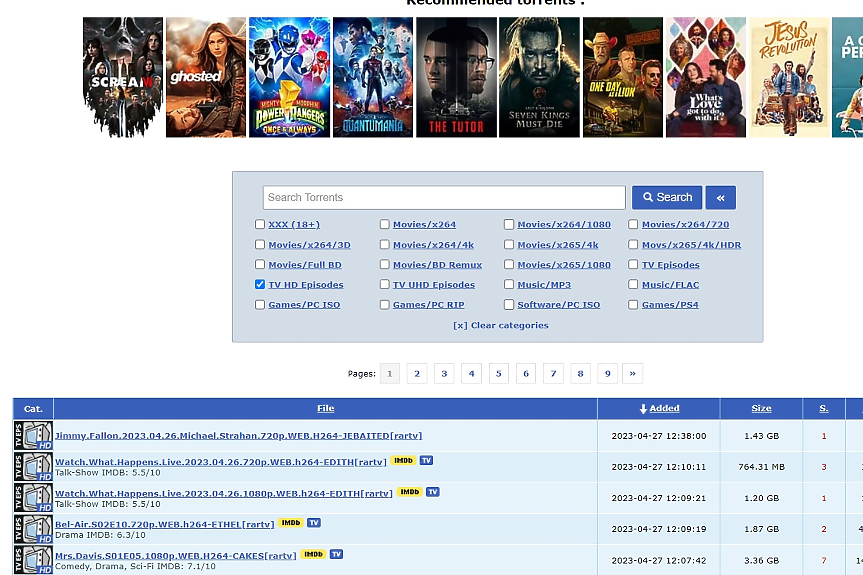
Task: Click the category icon beside Bel-Air torrent
Action: (x=33, y=529)
